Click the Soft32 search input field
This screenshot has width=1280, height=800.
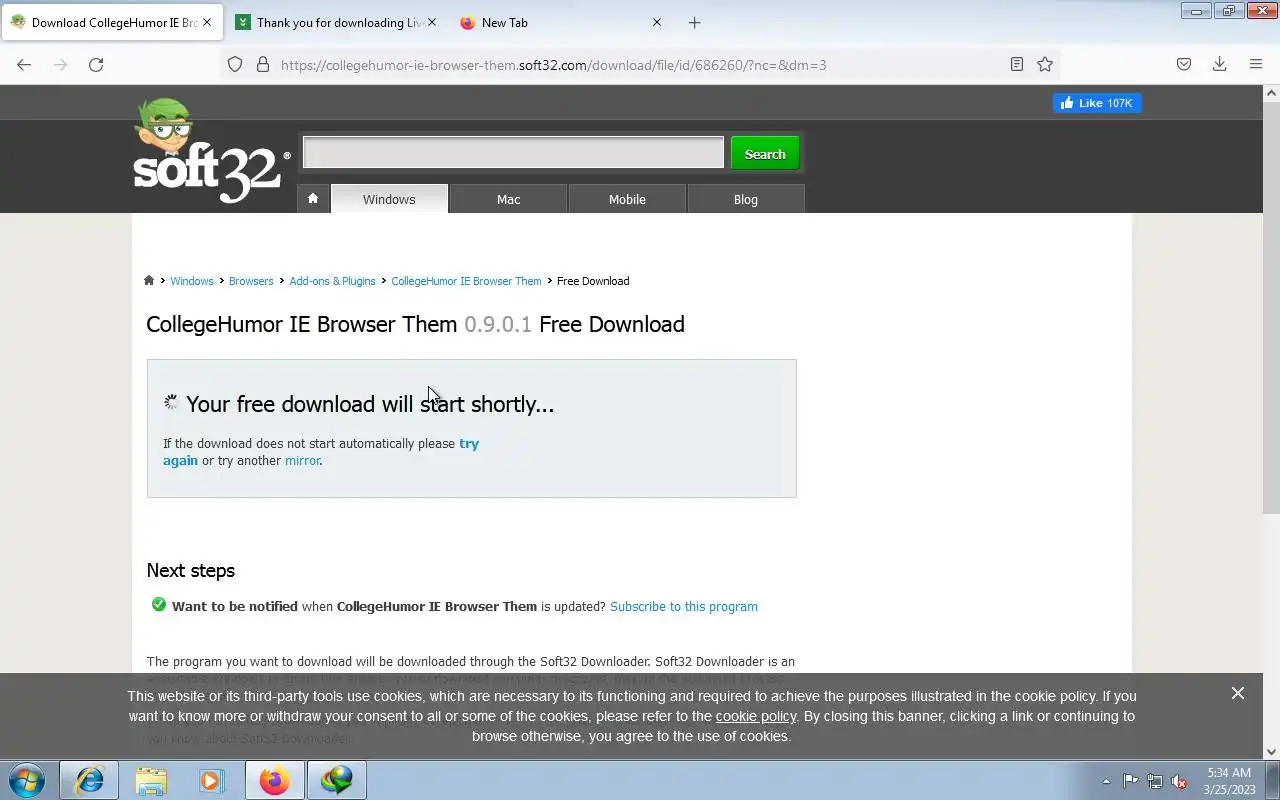pyautogui.click(x=513, y=152)
